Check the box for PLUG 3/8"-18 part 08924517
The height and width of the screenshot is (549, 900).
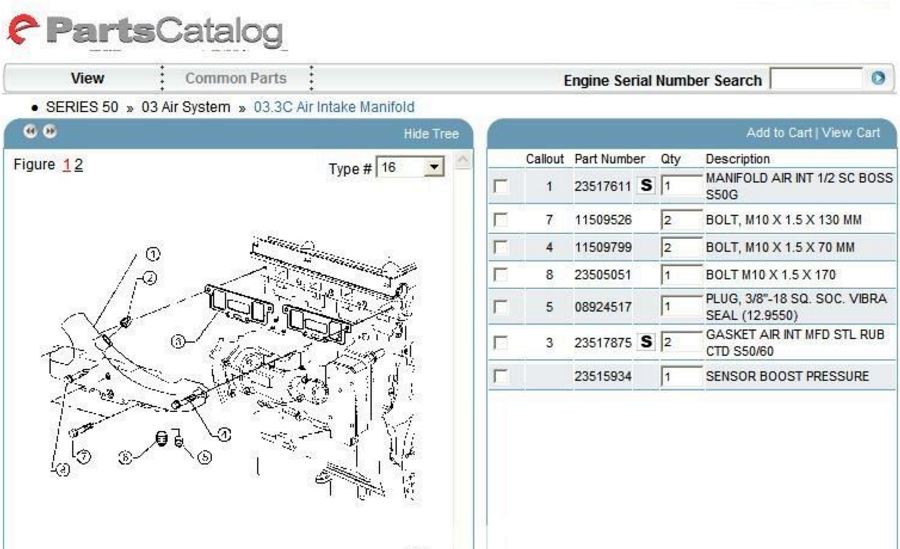point(501,307)
